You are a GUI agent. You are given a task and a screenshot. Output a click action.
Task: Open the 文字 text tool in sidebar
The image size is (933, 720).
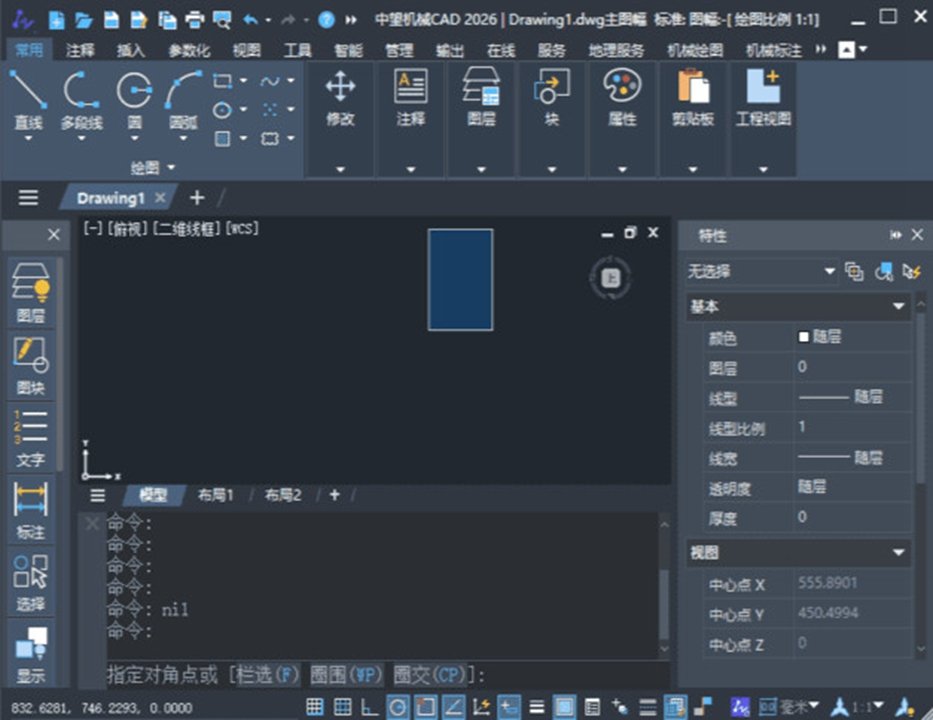31,437
